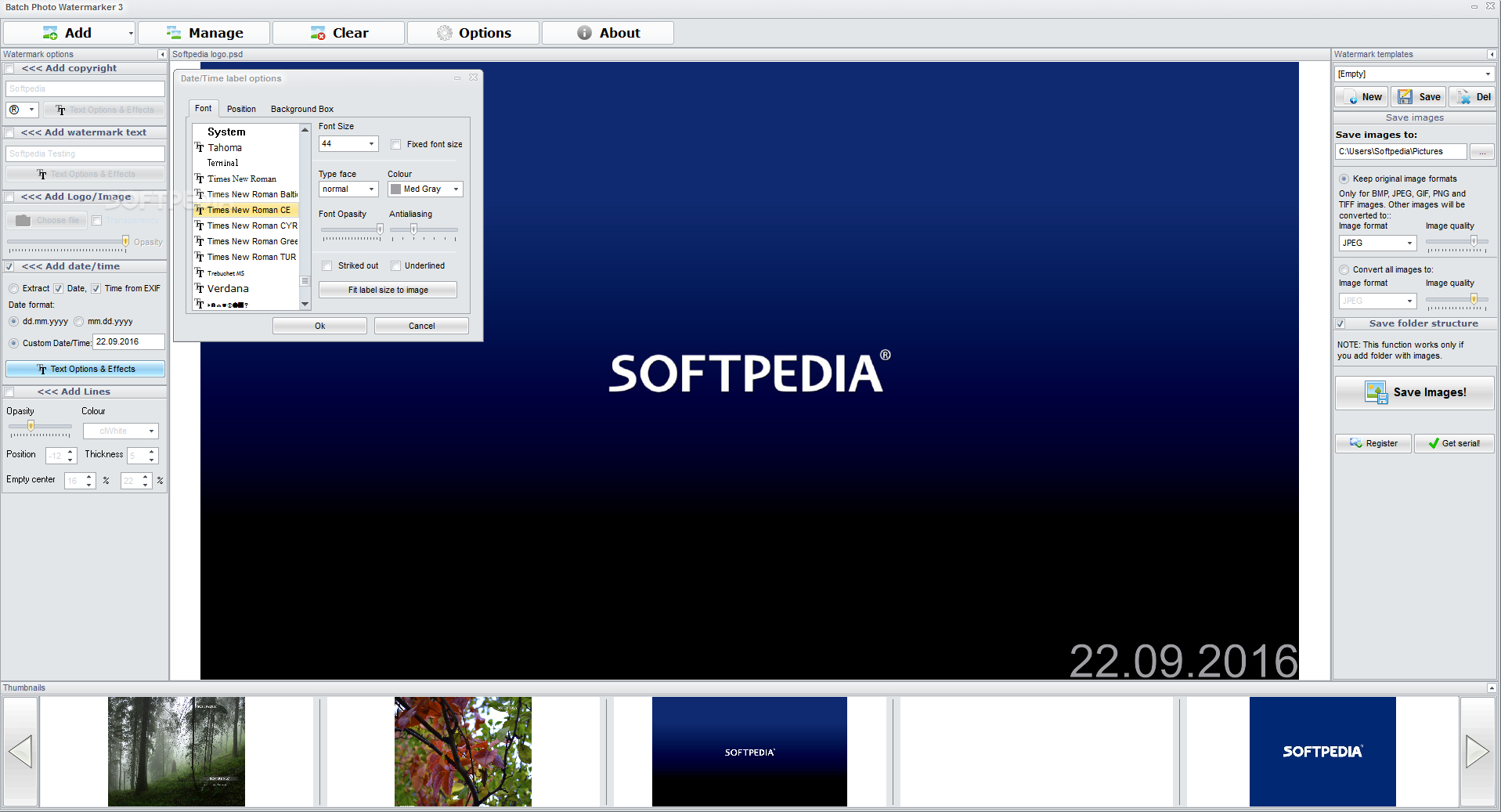Open the Med Gray colour dropdown
Image resolution: width=1501 pixels, height=812 pixels.
click(425, 189)
